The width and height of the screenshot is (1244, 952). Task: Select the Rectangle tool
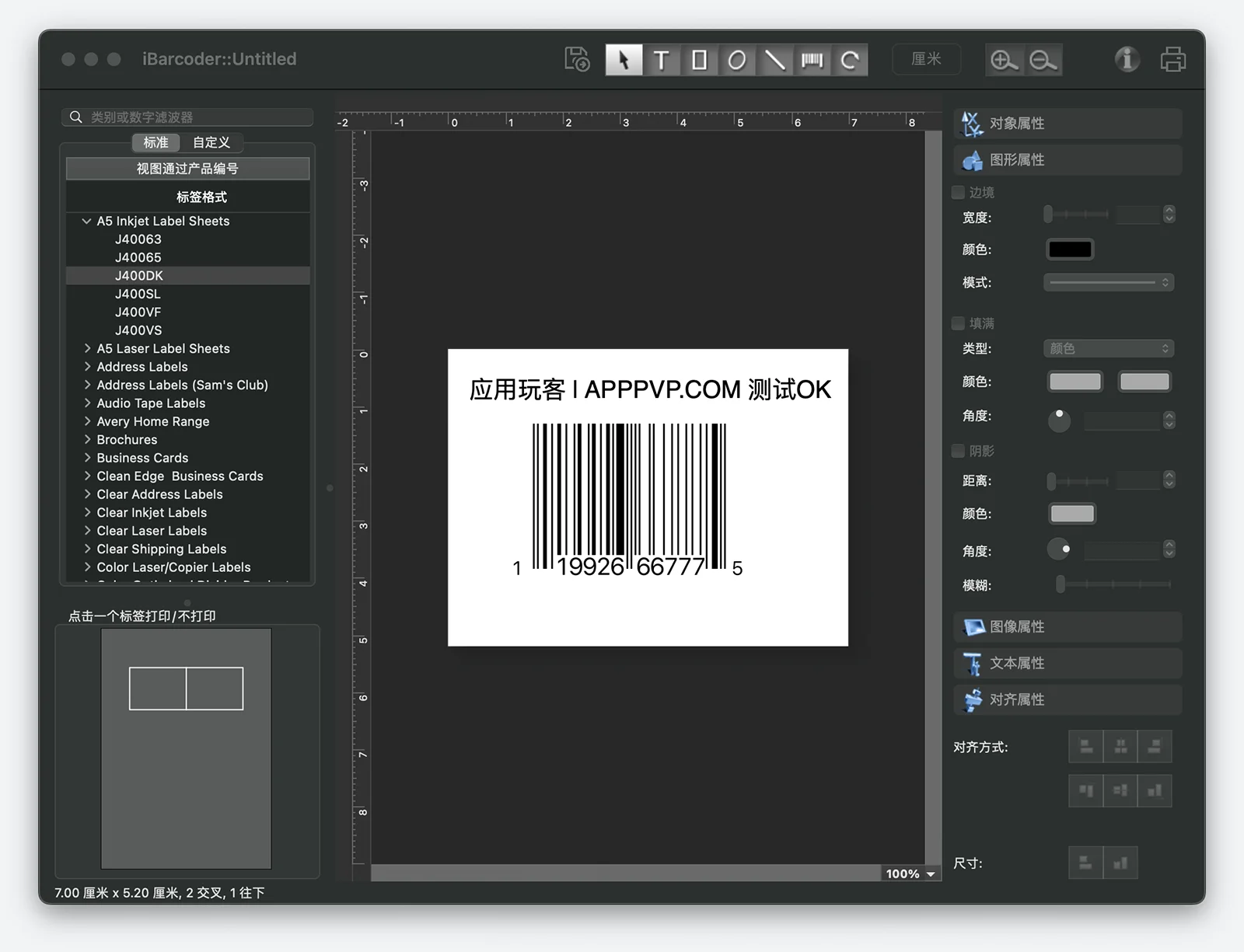(699, 60)
